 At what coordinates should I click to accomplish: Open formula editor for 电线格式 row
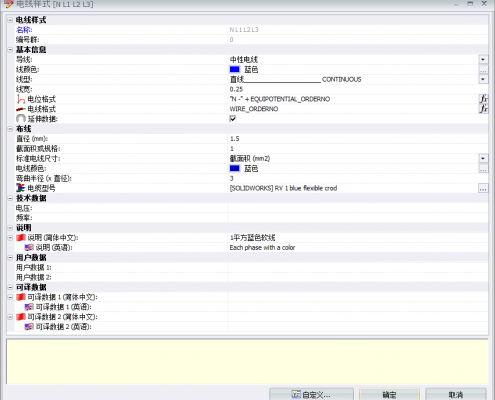(483, 109)
